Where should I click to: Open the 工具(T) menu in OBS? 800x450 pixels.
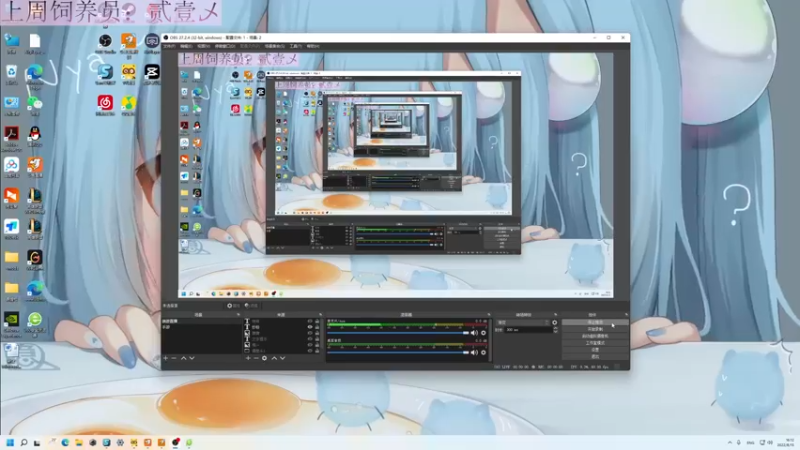(x=295, y=46)
